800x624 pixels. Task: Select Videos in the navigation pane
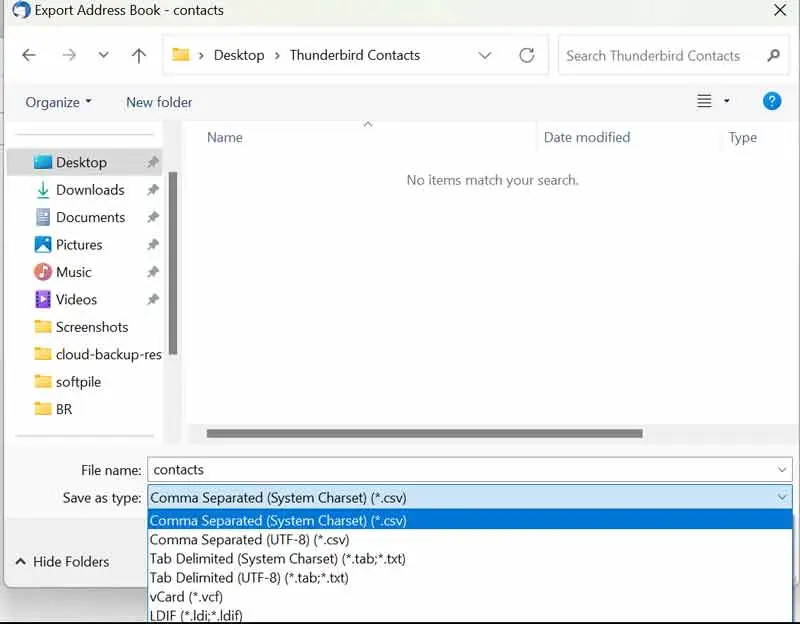point(75,299)
